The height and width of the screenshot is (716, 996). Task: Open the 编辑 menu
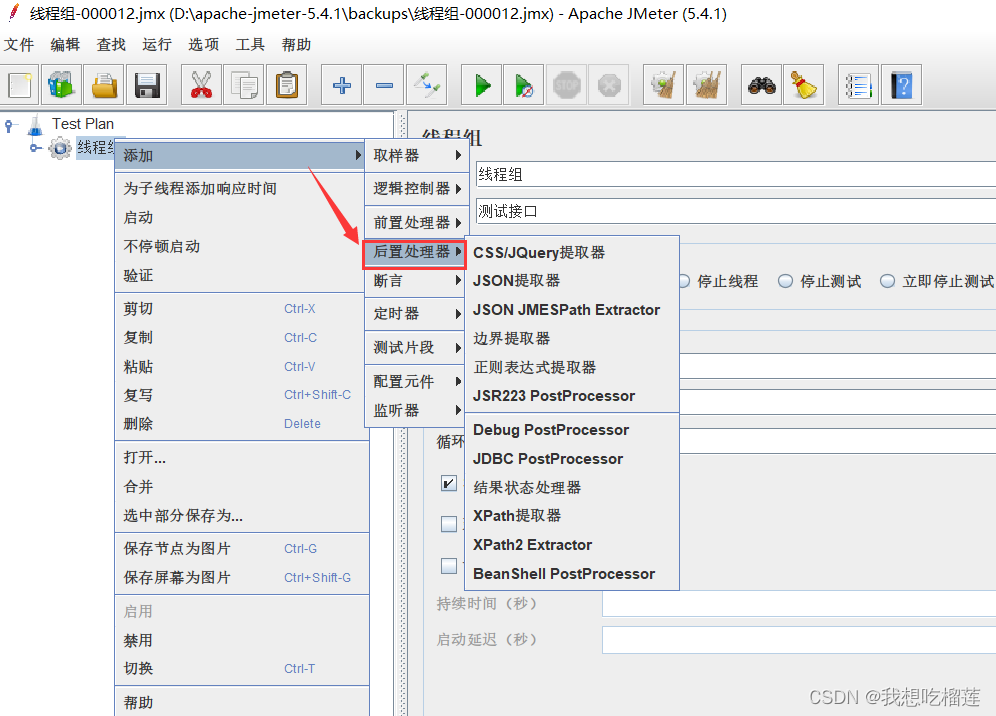click(x=65, y=44)
